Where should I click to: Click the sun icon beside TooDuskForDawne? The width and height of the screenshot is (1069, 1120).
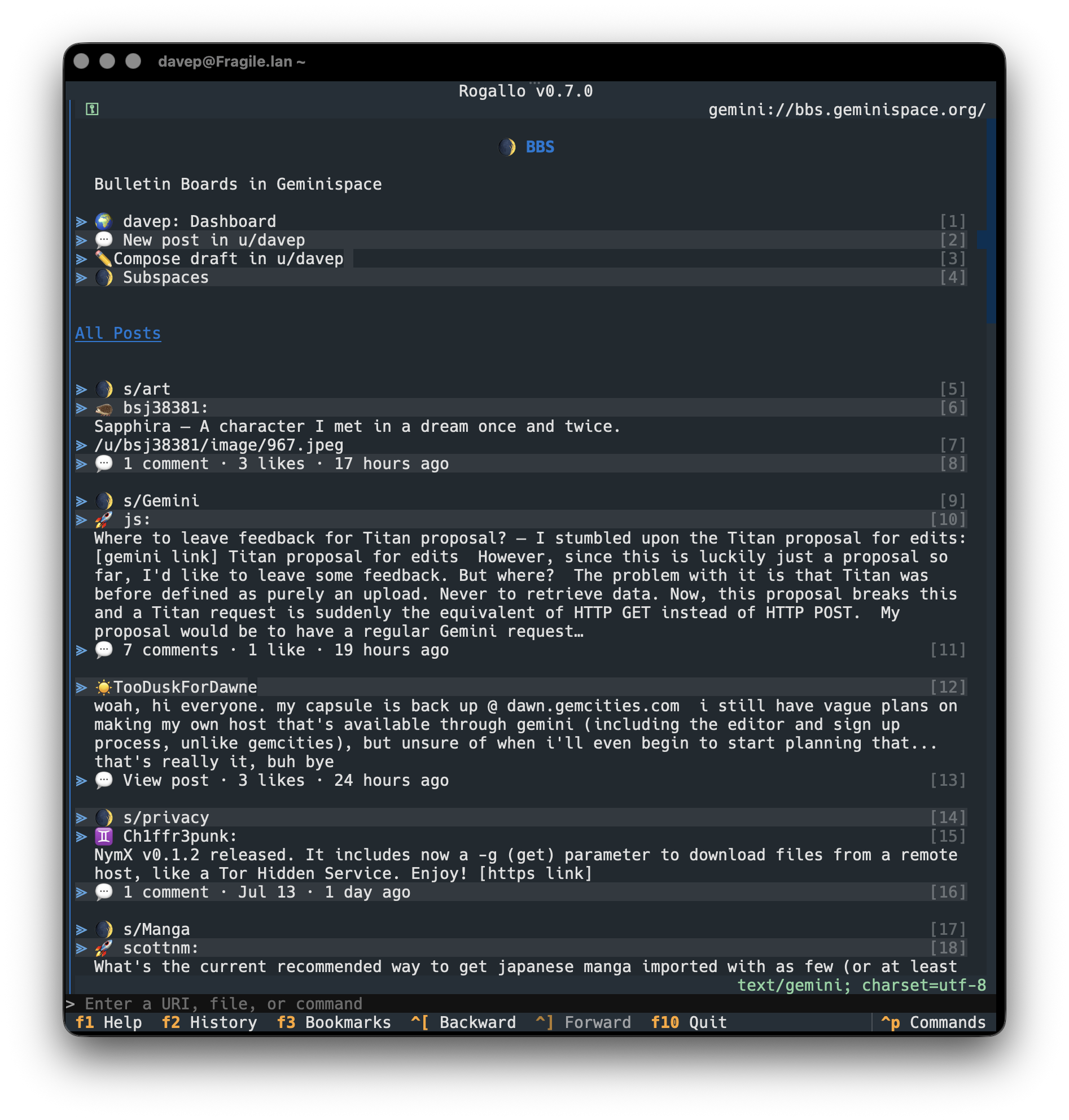coord(103,687)
